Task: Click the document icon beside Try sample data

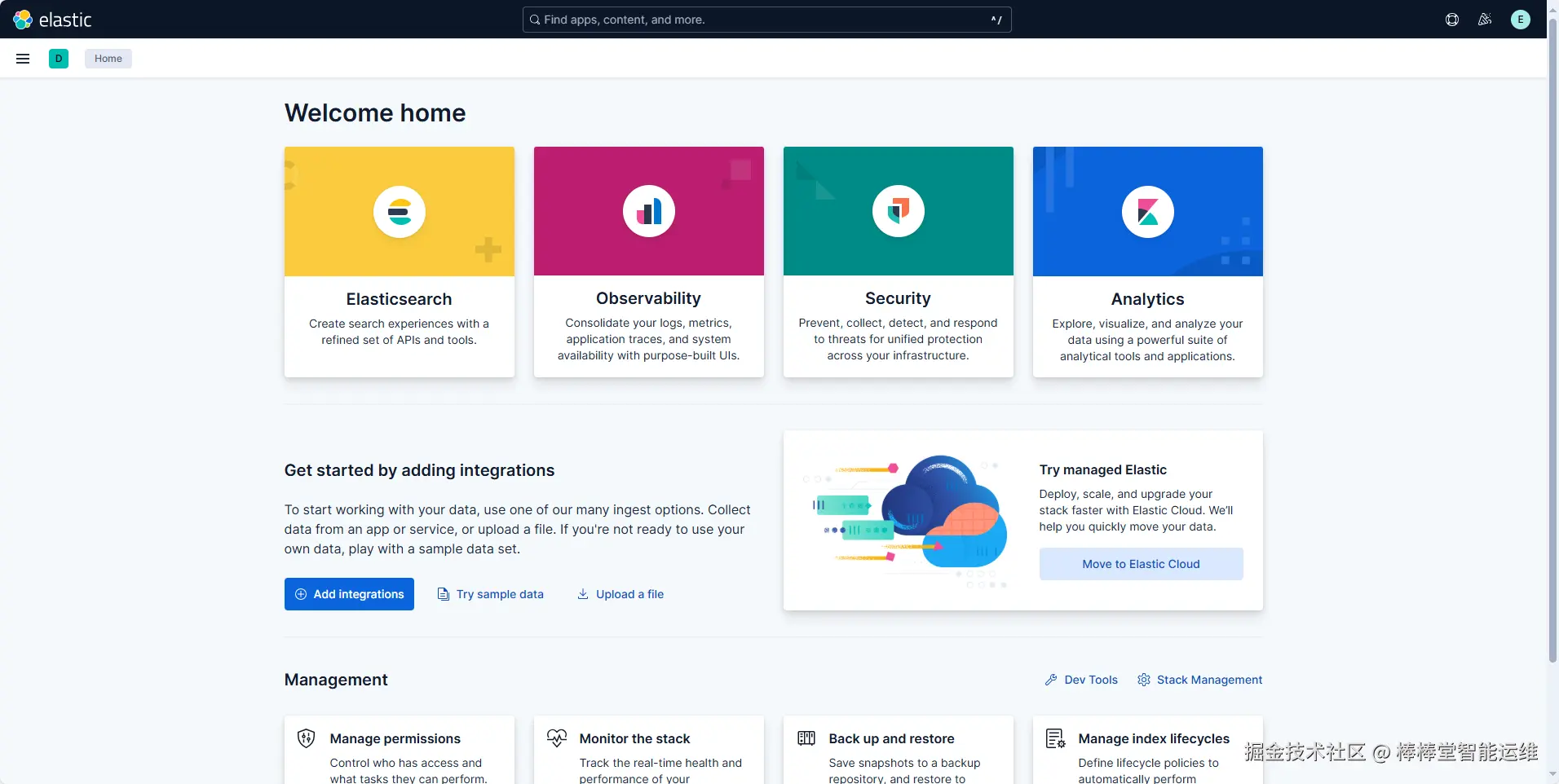Action: (x=444, y=594)
